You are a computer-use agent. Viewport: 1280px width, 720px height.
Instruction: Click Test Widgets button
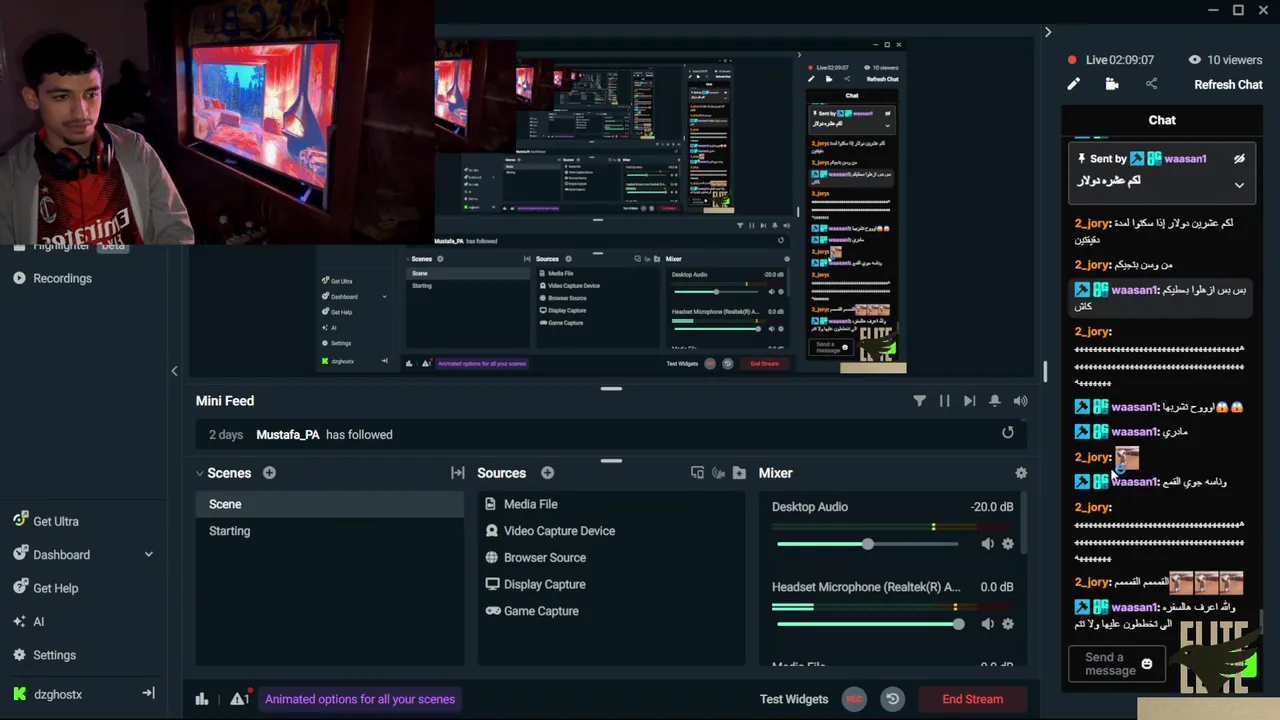click(x=794, y=699)
